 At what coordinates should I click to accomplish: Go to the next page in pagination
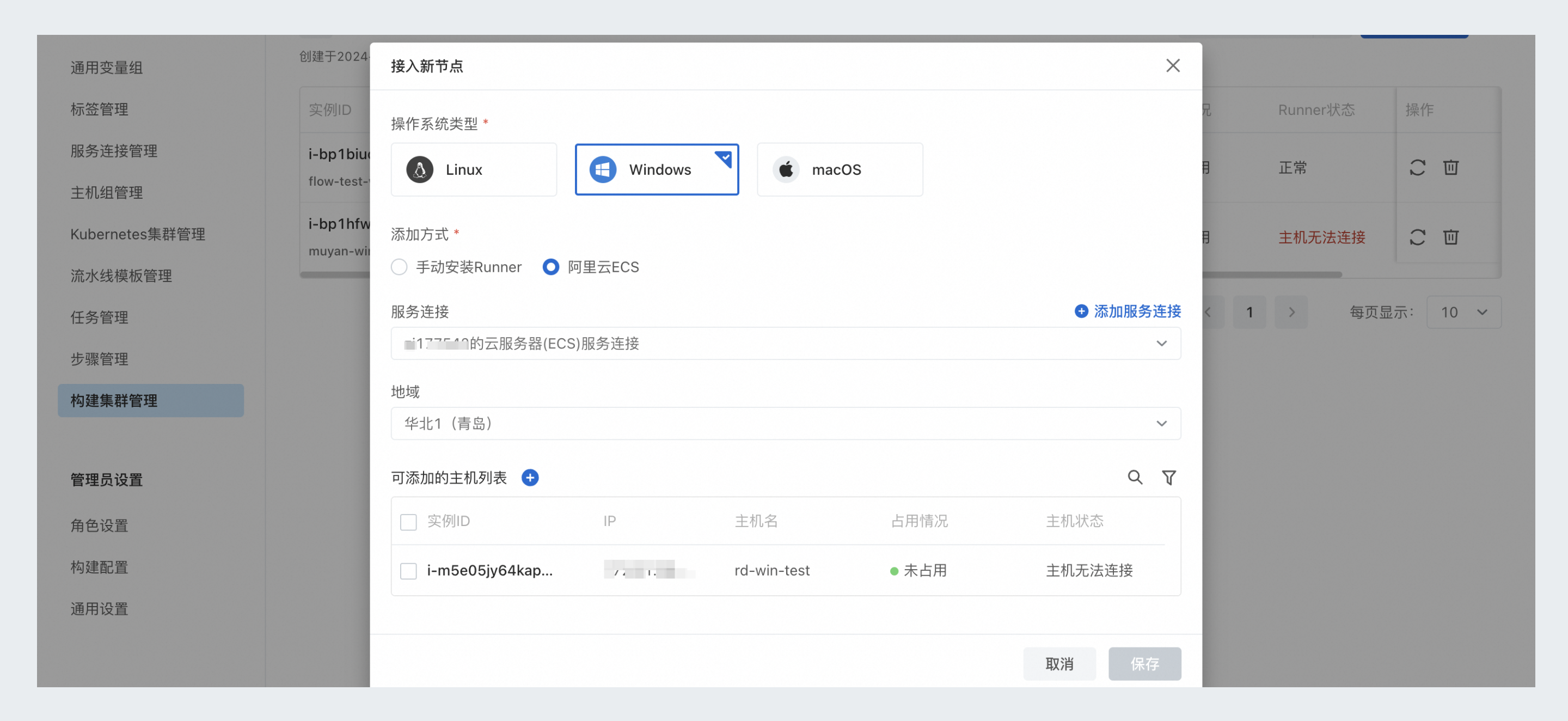1291,313
